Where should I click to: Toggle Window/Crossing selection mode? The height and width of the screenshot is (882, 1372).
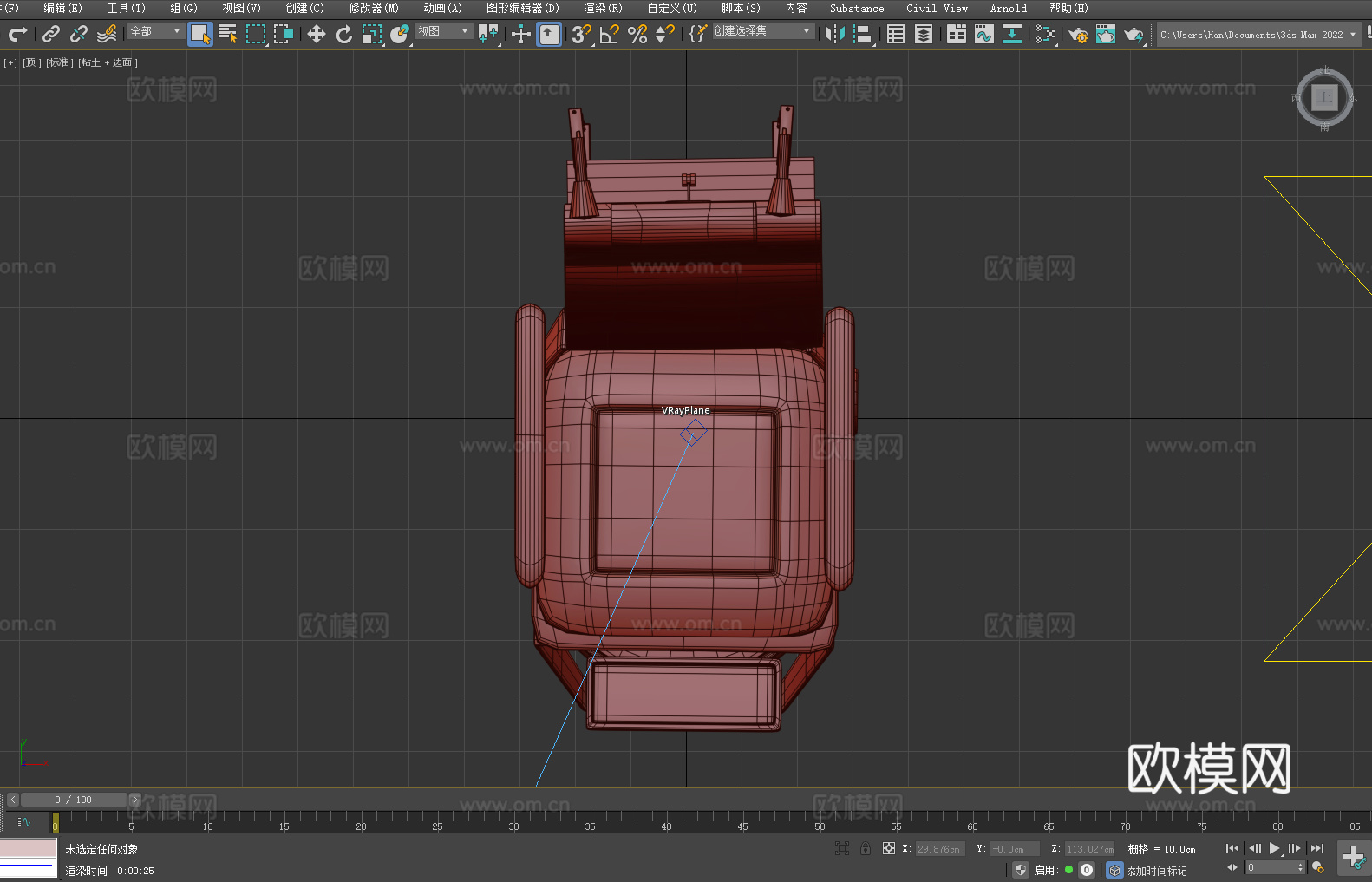click(x=284, y=34)
